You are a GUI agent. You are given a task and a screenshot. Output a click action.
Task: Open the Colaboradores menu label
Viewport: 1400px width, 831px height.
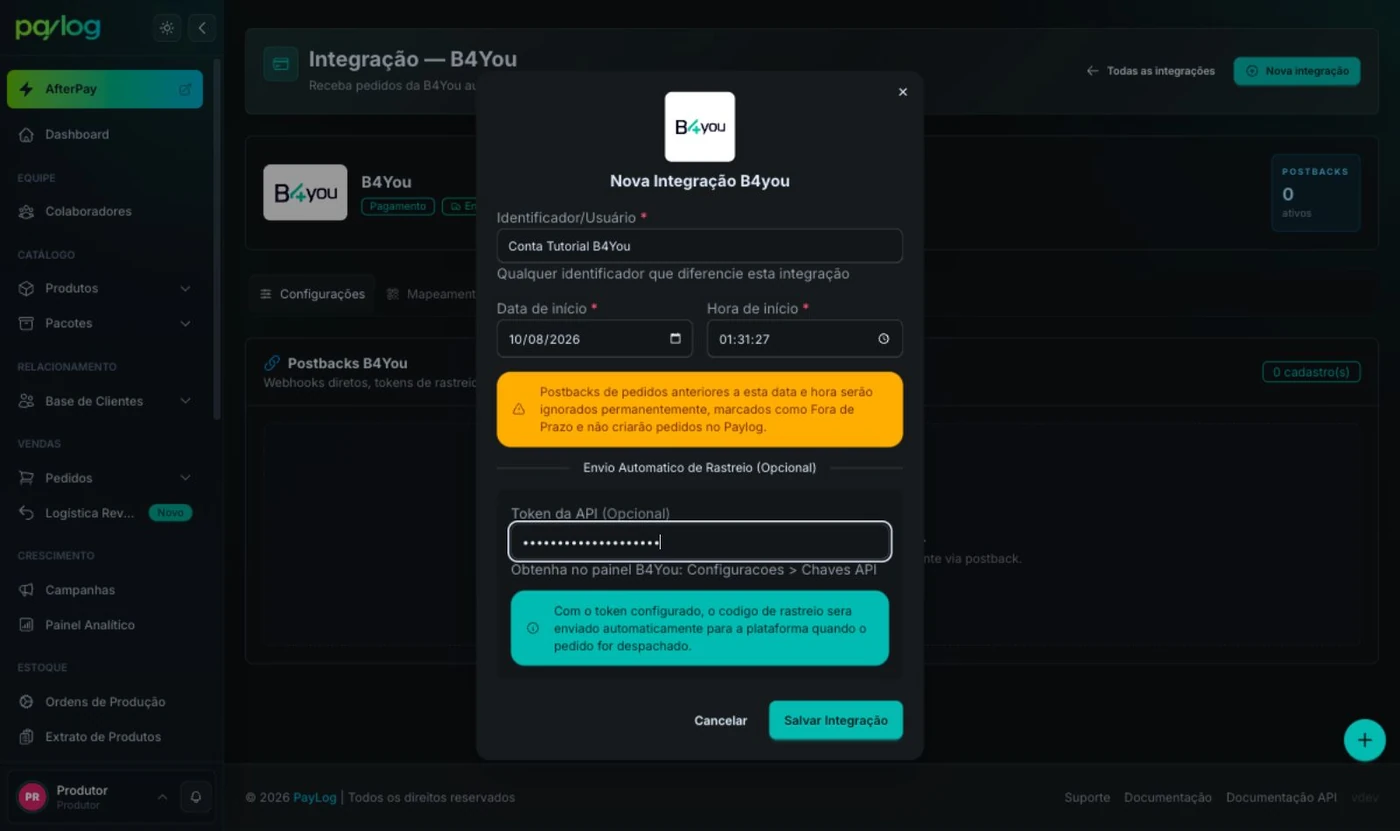88,211
